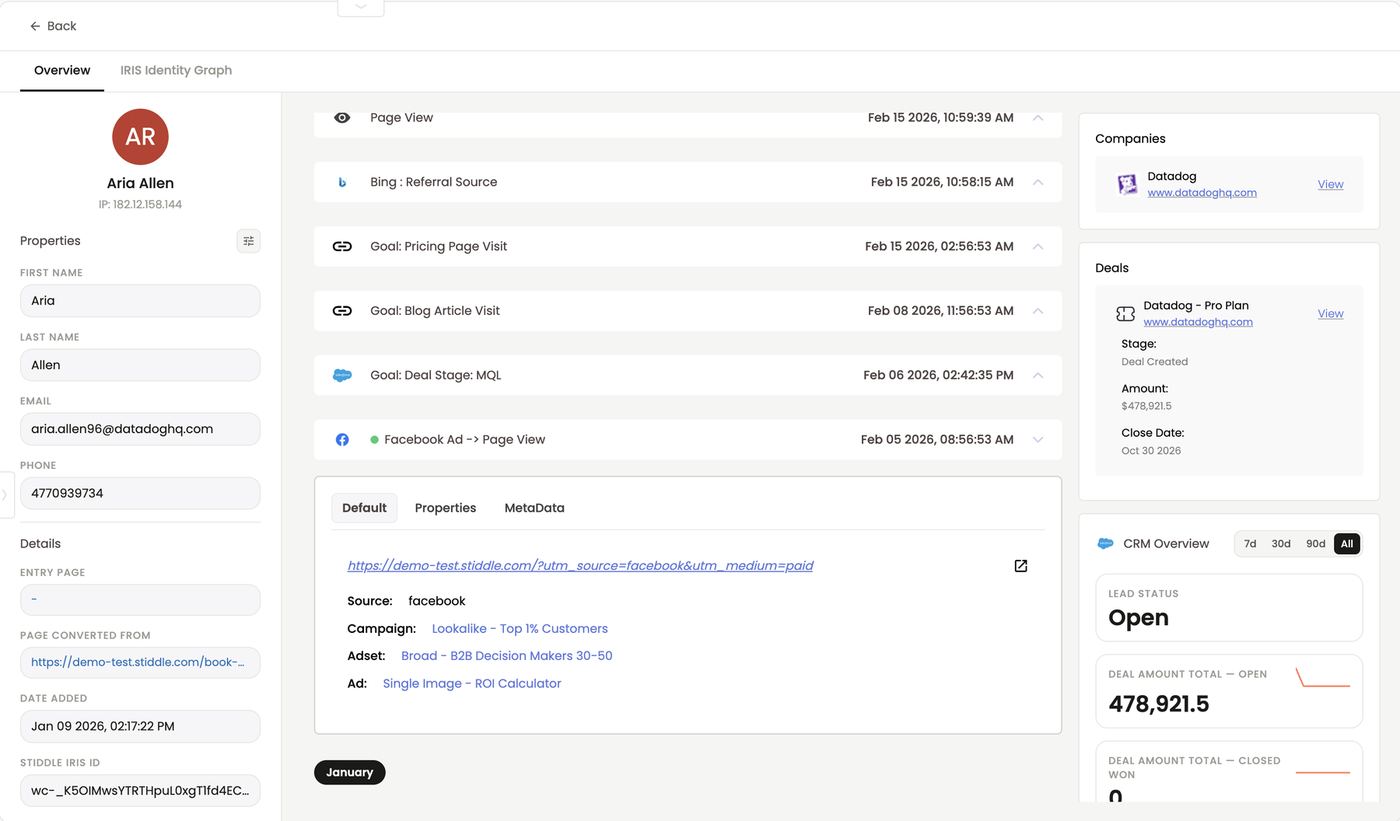Open the Broad - B2B Decision Makers adset
The width and height of the screenshot is (1400, 821).
[507, 656]
